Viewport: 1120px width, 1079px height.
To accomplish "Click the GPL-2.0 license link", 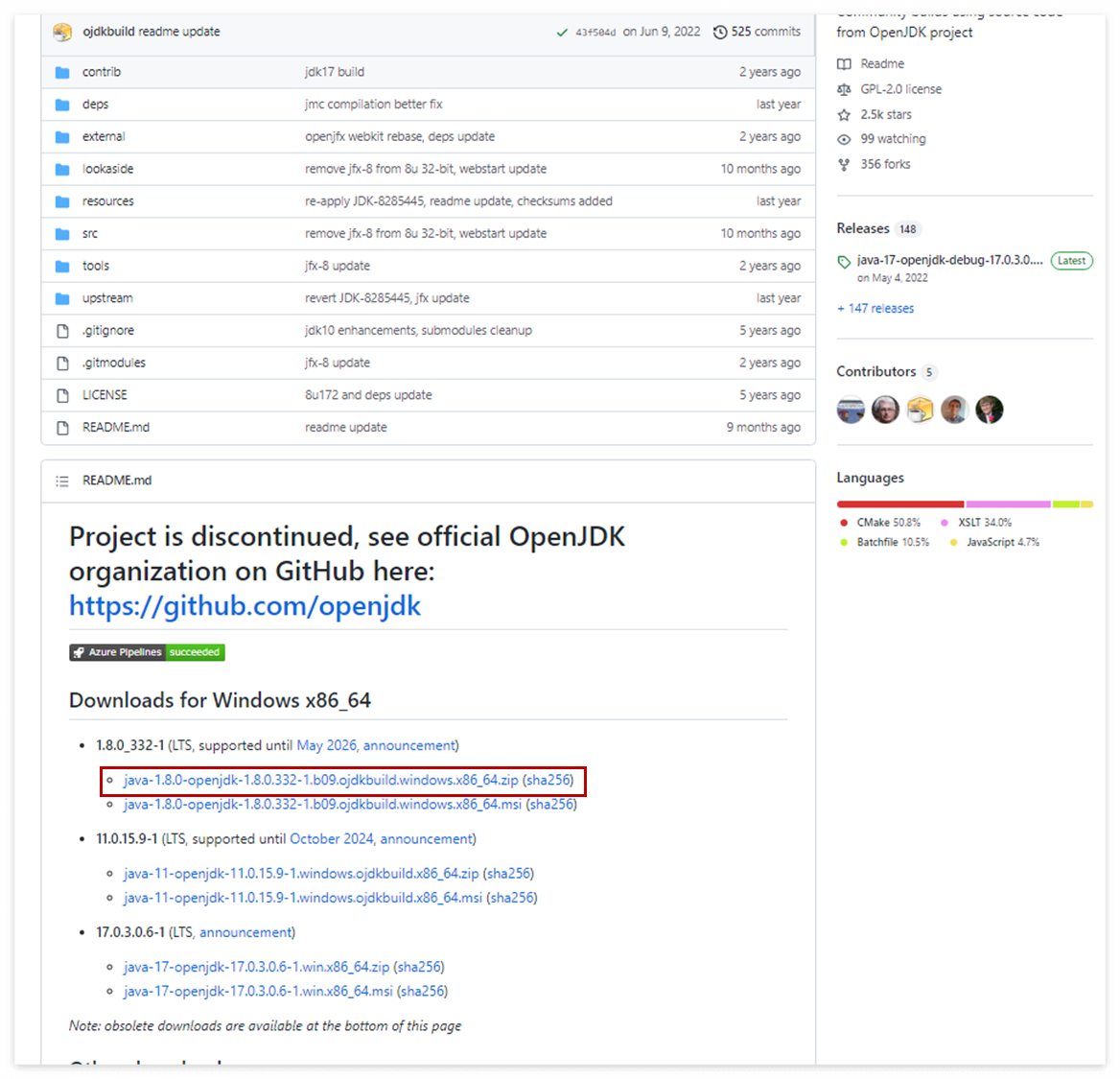I will point(900,89).
